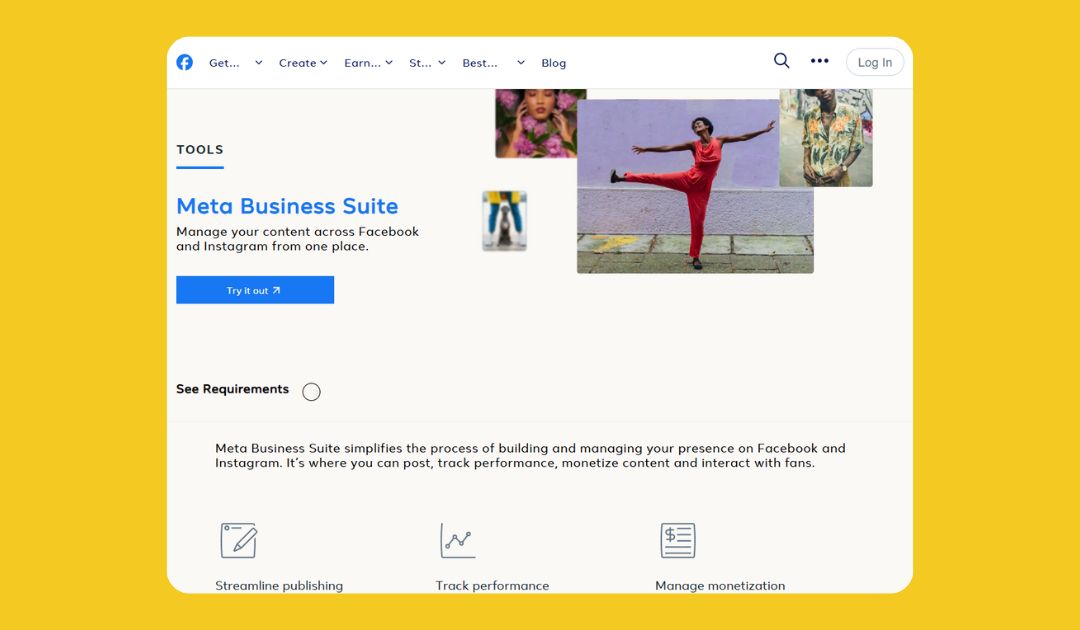The height and width of the screenshot is (630, 1080).
Task: Go to the Blog link
Action: (554, 63)
